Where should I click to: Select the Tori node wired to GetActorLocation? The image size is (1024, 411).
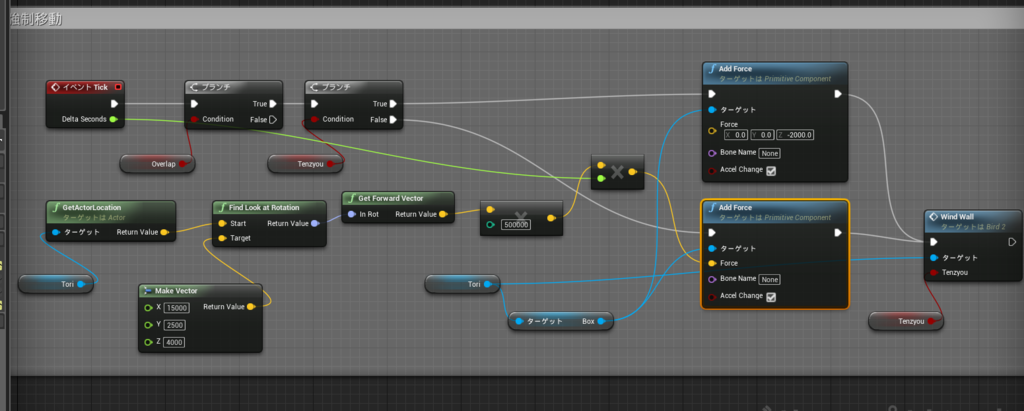[56, 284]
